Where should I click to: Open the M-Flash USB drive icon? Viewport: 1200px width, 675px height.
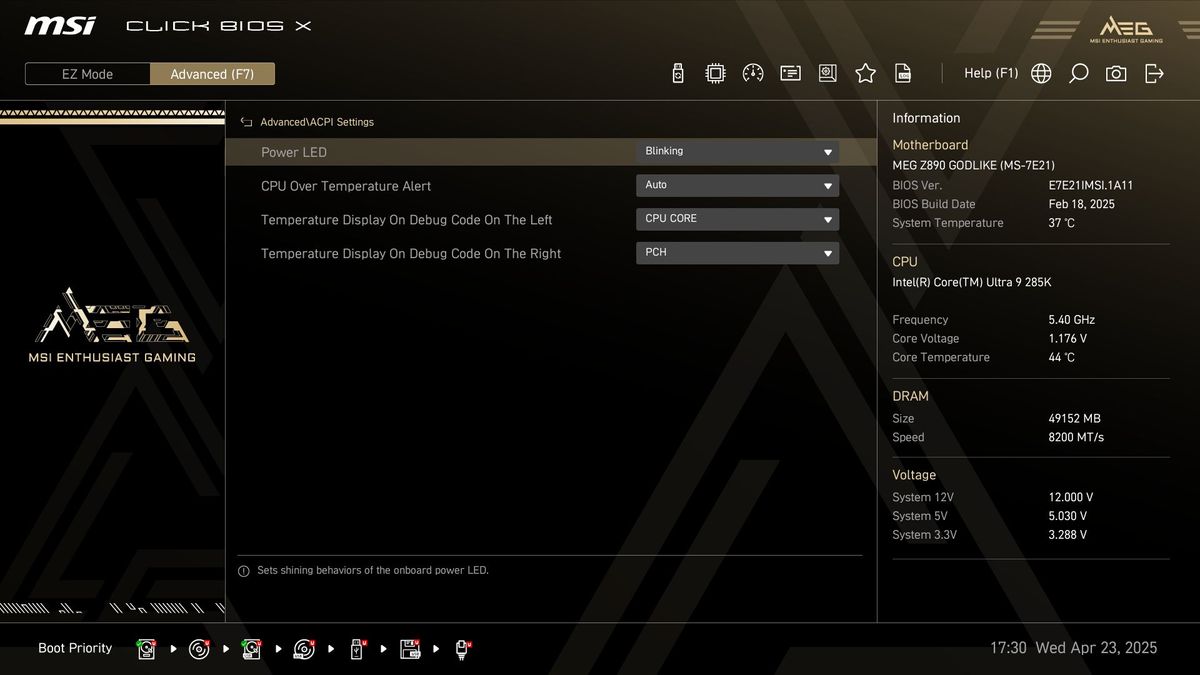[678, 73]
